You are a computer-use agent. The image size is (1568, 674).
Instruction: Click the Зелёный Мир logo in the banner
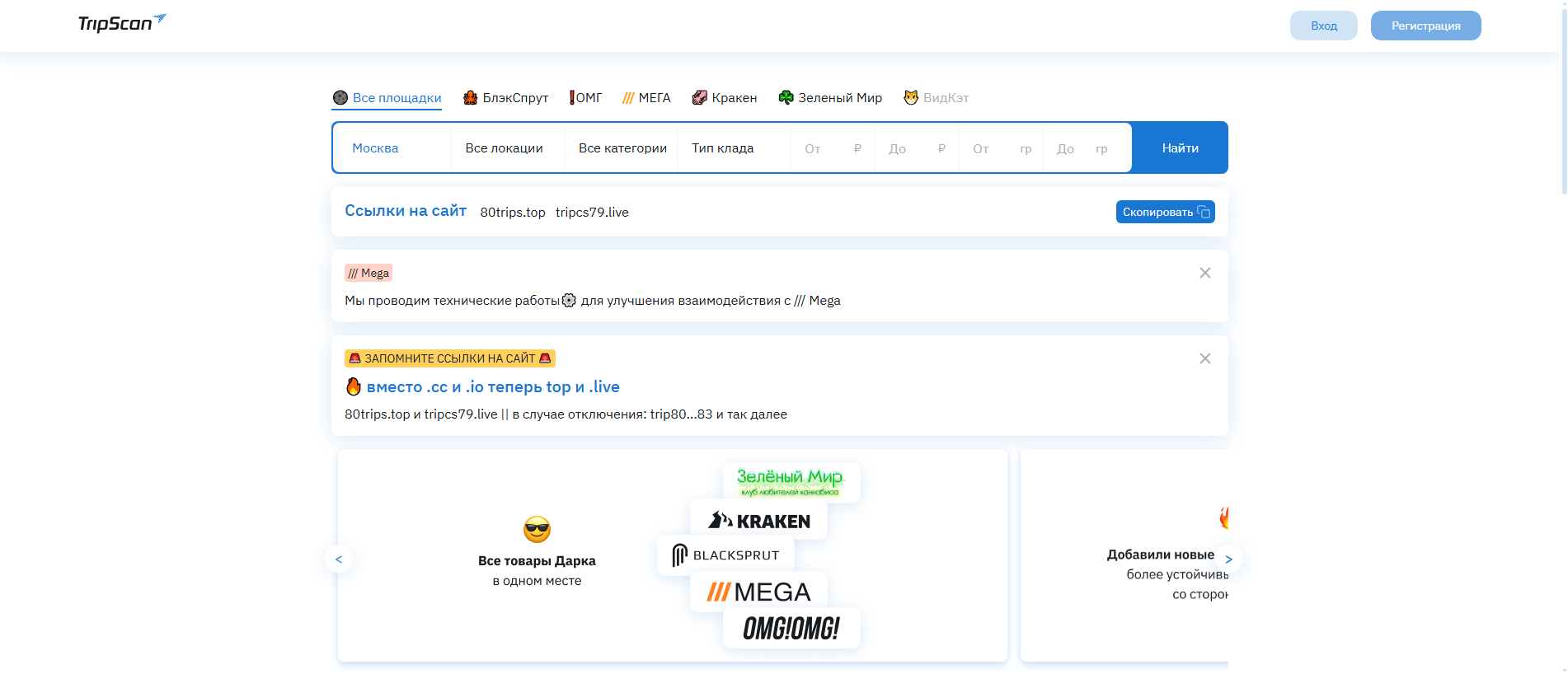(791, 482)
